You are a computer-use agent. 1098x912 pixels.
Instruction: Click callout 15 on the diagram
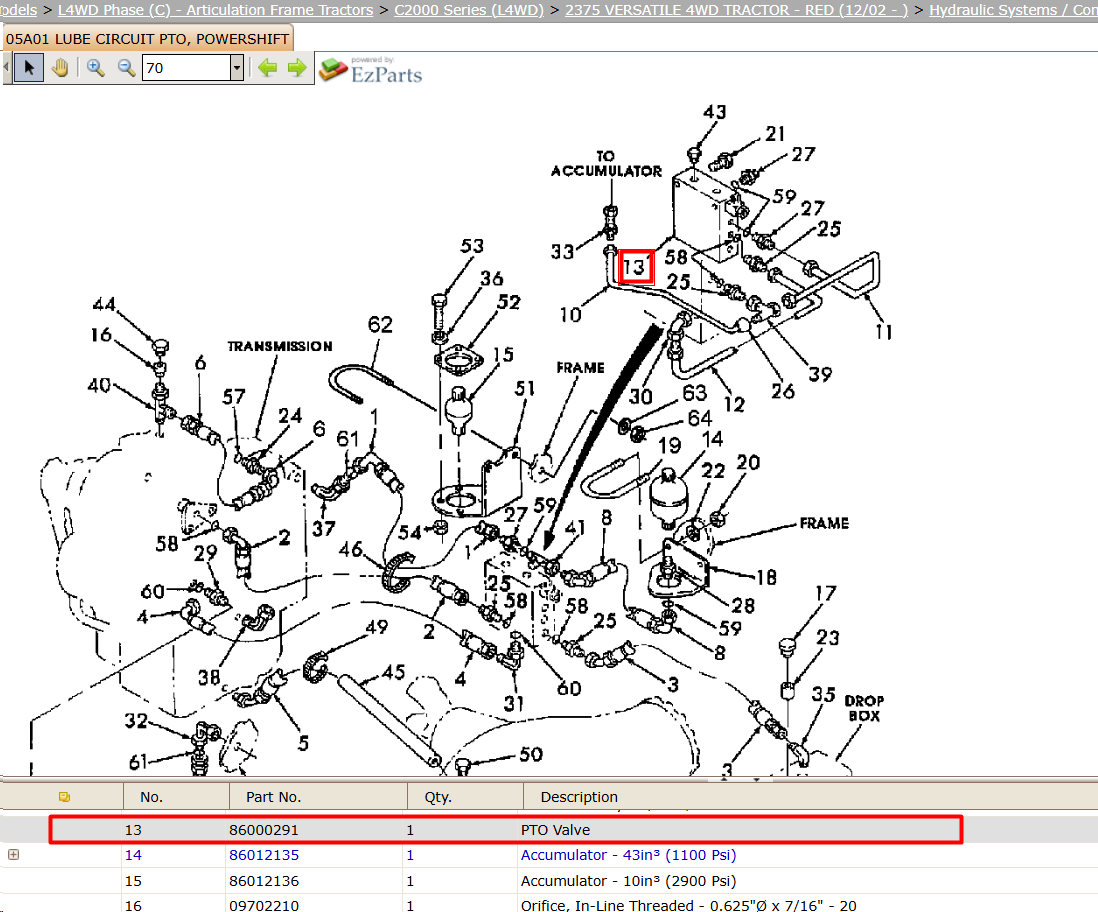503,354
